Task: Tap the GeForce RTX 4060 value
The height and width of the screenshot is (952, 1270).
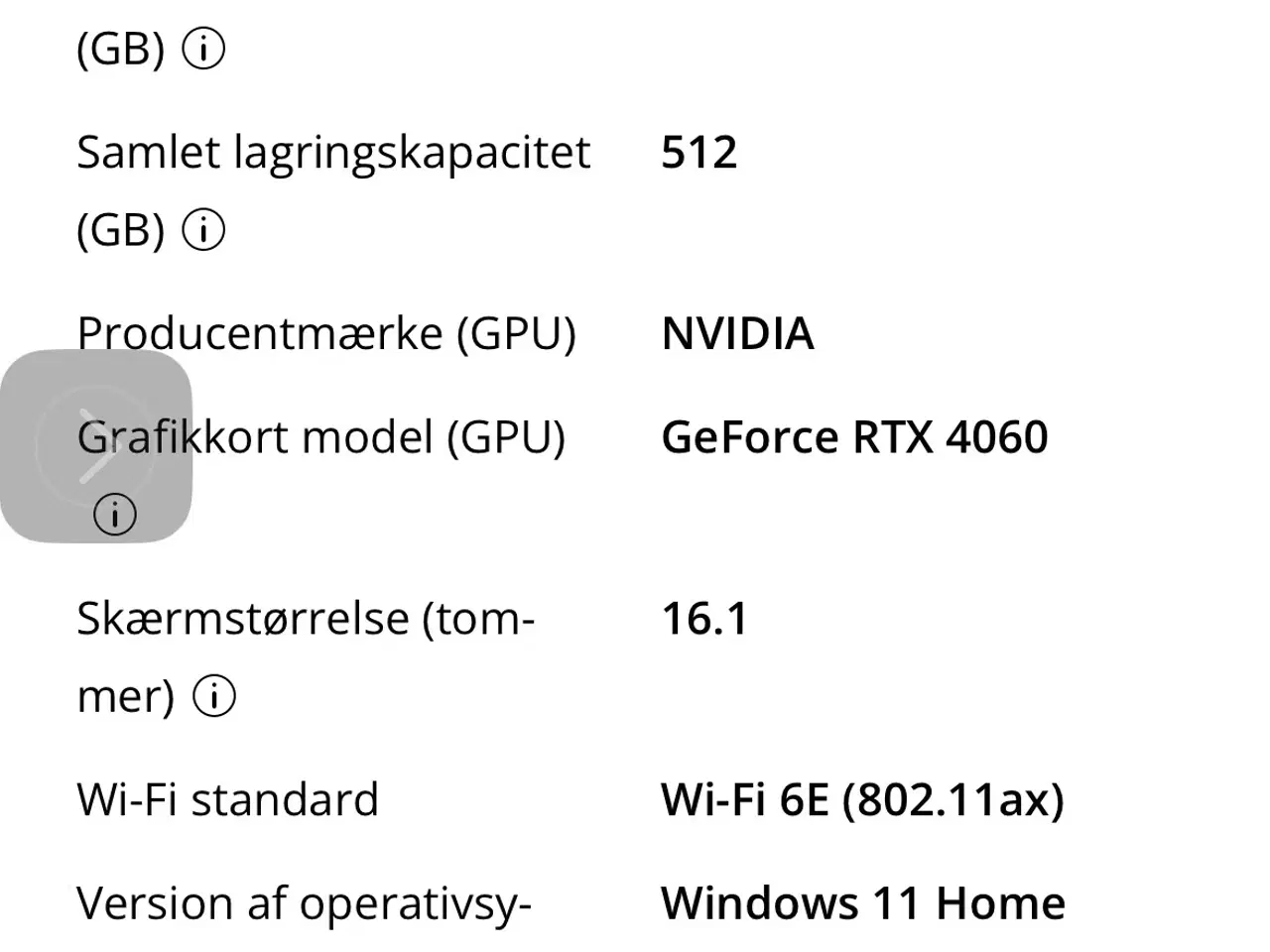Action: point(854,437)
